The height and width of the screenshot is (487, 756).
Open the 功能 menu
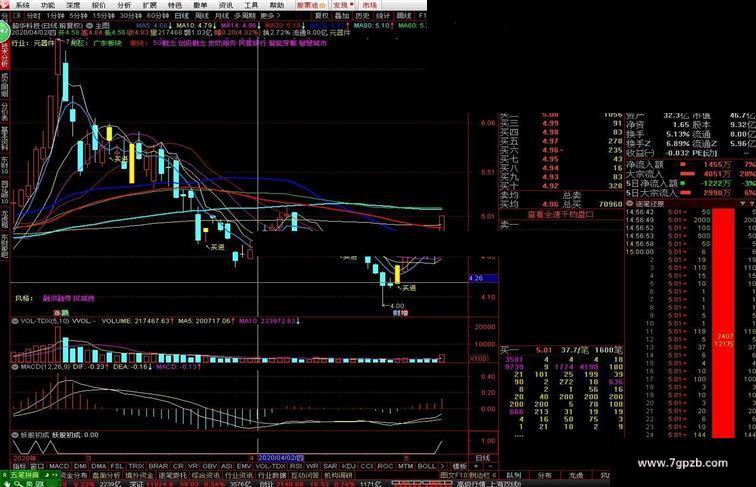48,5
